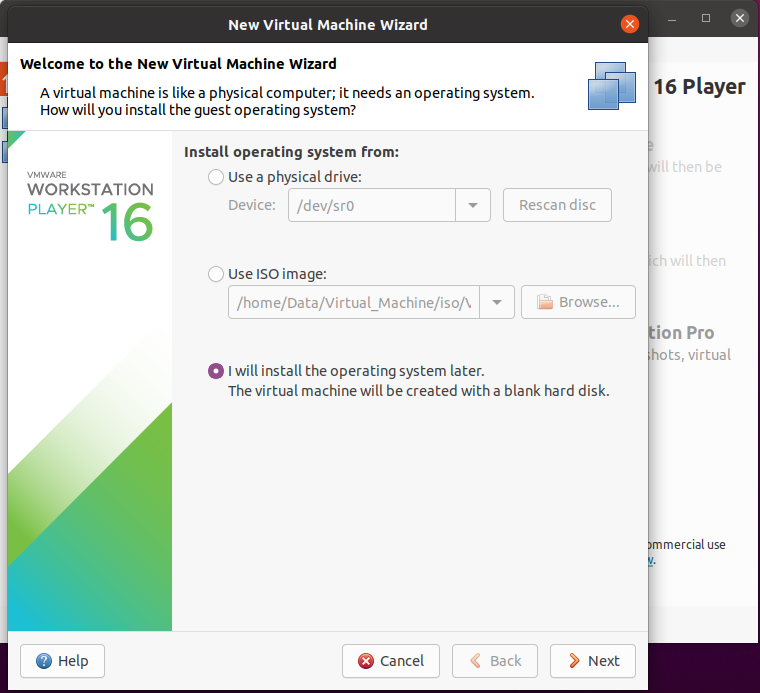Click the orange arrow on Next button
This screenshot has width=760, height=693.
[574, 661]
